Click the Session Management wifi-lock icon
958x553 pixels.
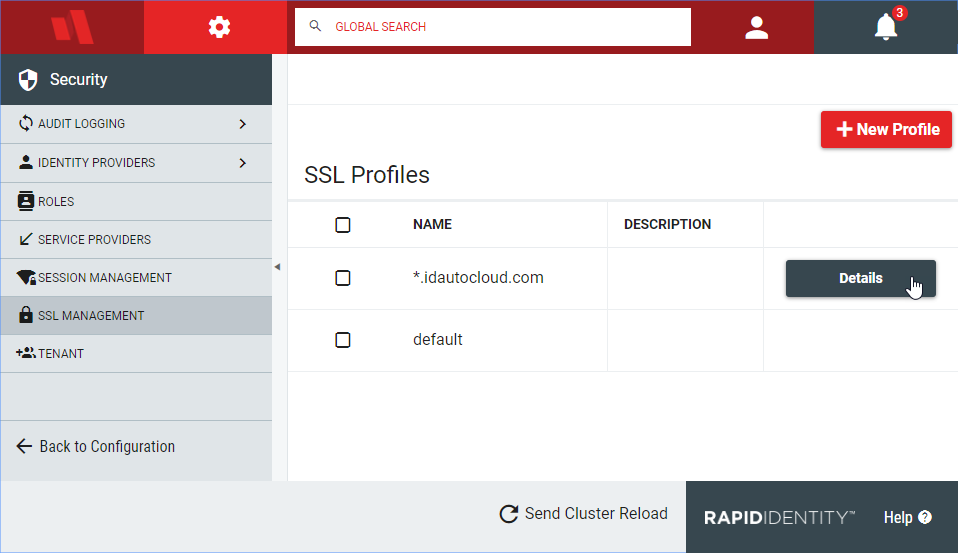26,277
